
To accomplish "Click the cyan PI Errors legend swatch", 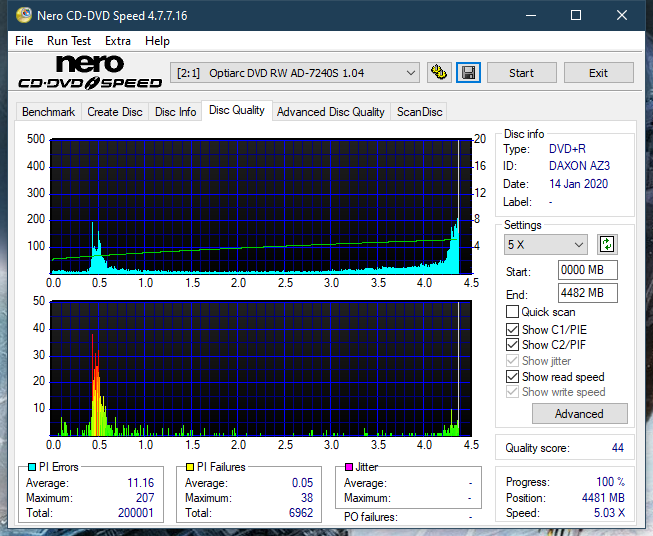I will pyautogui.click(x=33, y=467).
